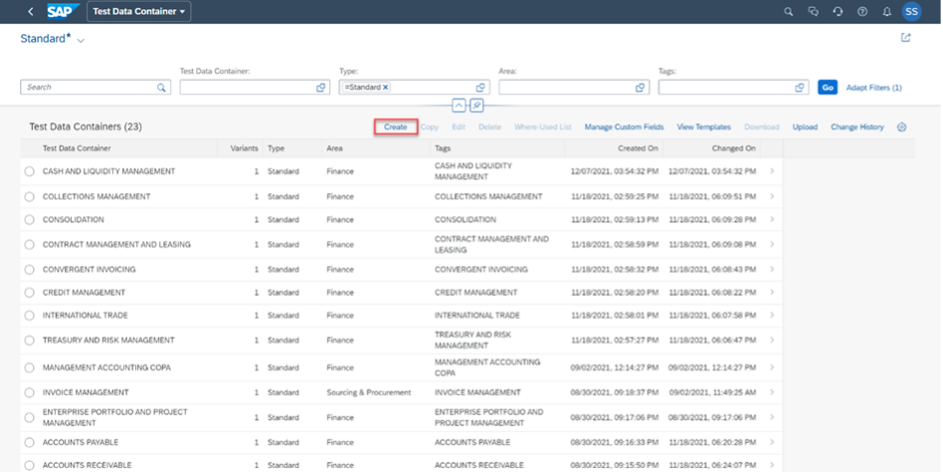Open the headset support icon
Viewport: 943px width, 474px height.
tap(837, 12)
